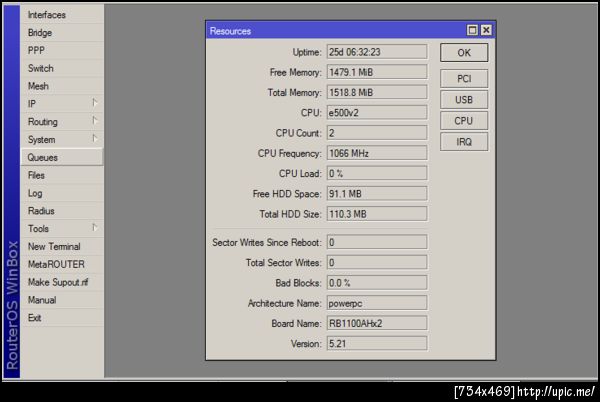
Task: Click the Uptime value field
Action: coord(377,52)
